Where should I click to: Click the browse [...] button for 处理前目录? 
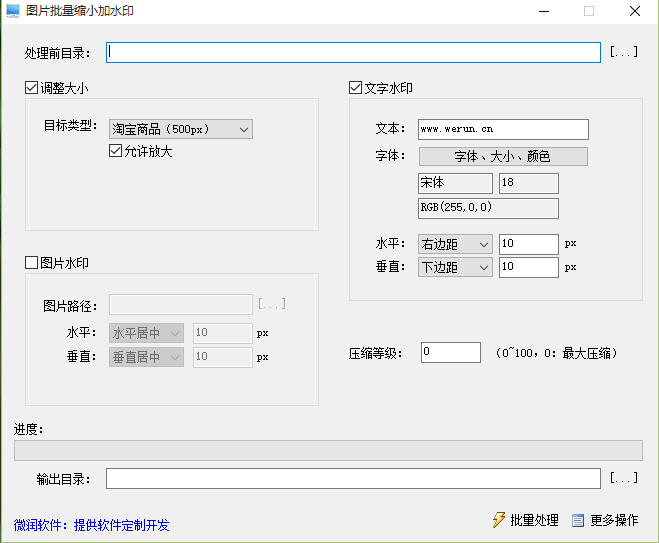(624, 52)
